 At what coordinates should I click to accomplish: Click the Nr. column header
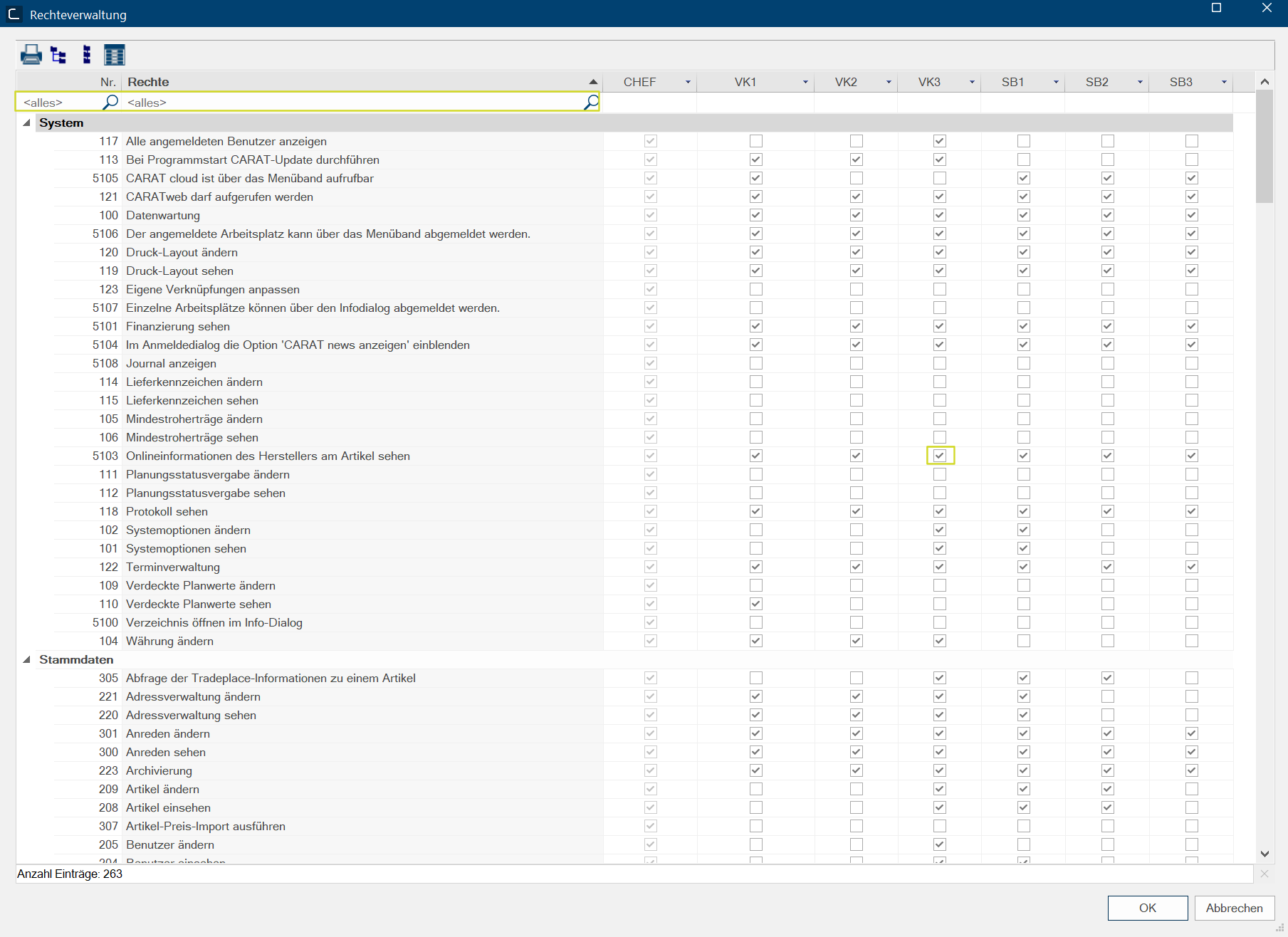(x=108, y=82)
